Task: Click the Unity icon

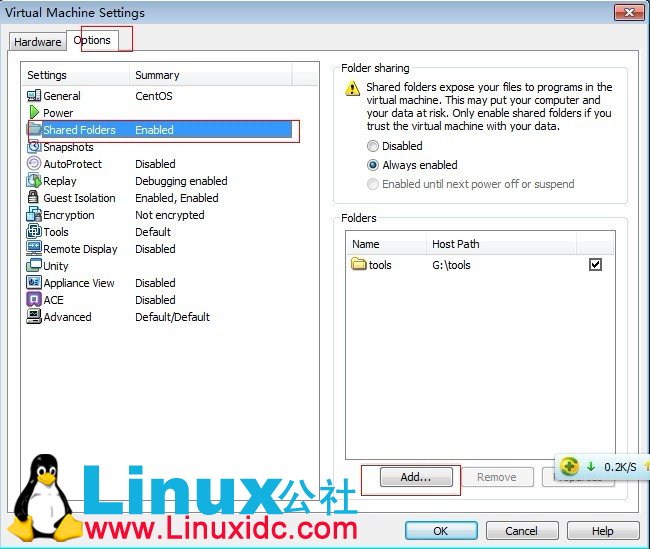Action: click(x=34, y=265)
